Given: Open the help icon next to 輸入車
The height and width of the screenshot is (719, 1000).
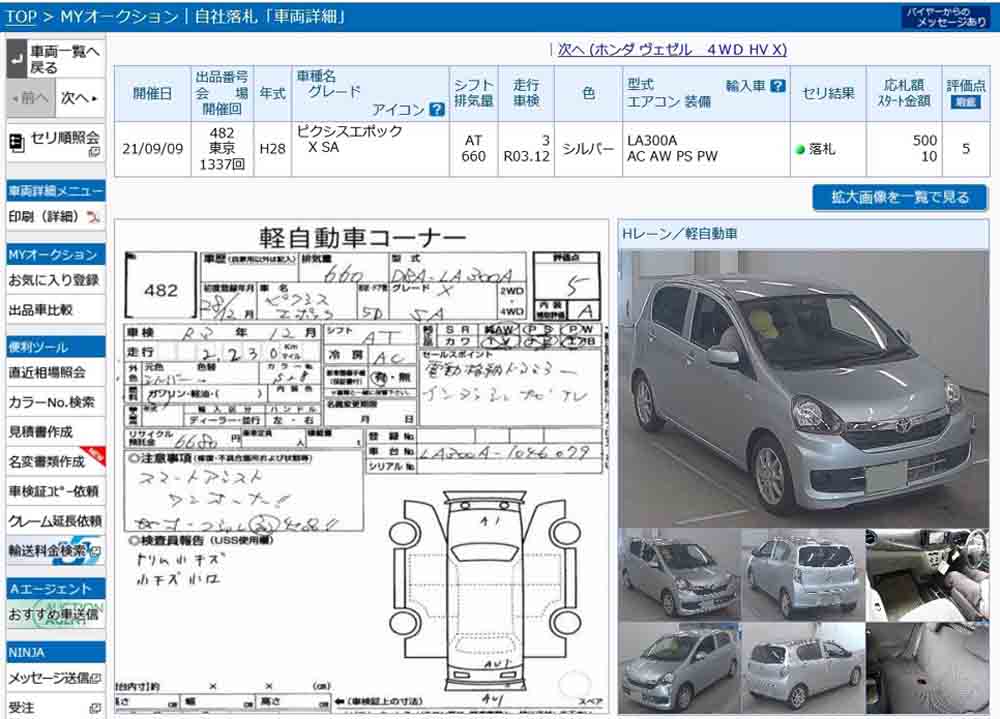Looking at the screenshot, I should point(777,85).
